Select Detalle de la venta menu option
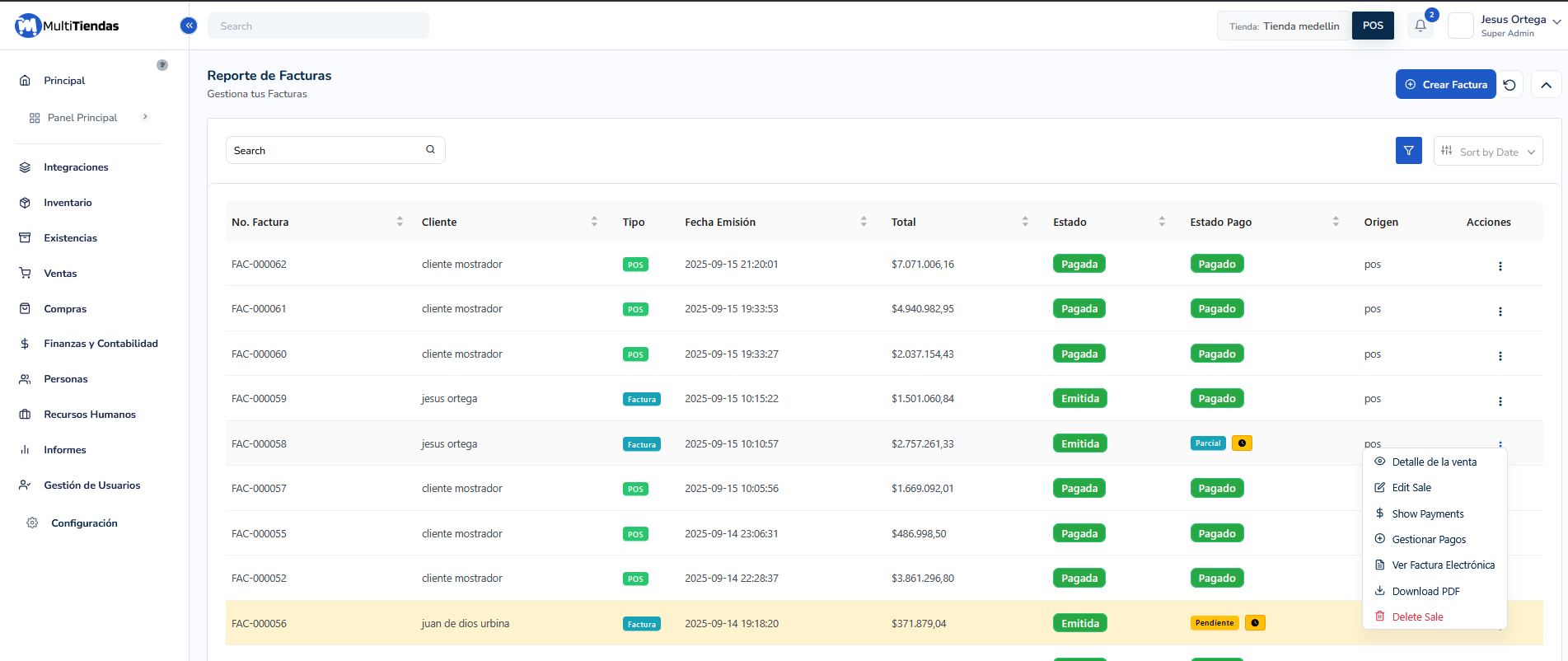The width and height of the screenshot is (1568, 661). click(1435, 462)
